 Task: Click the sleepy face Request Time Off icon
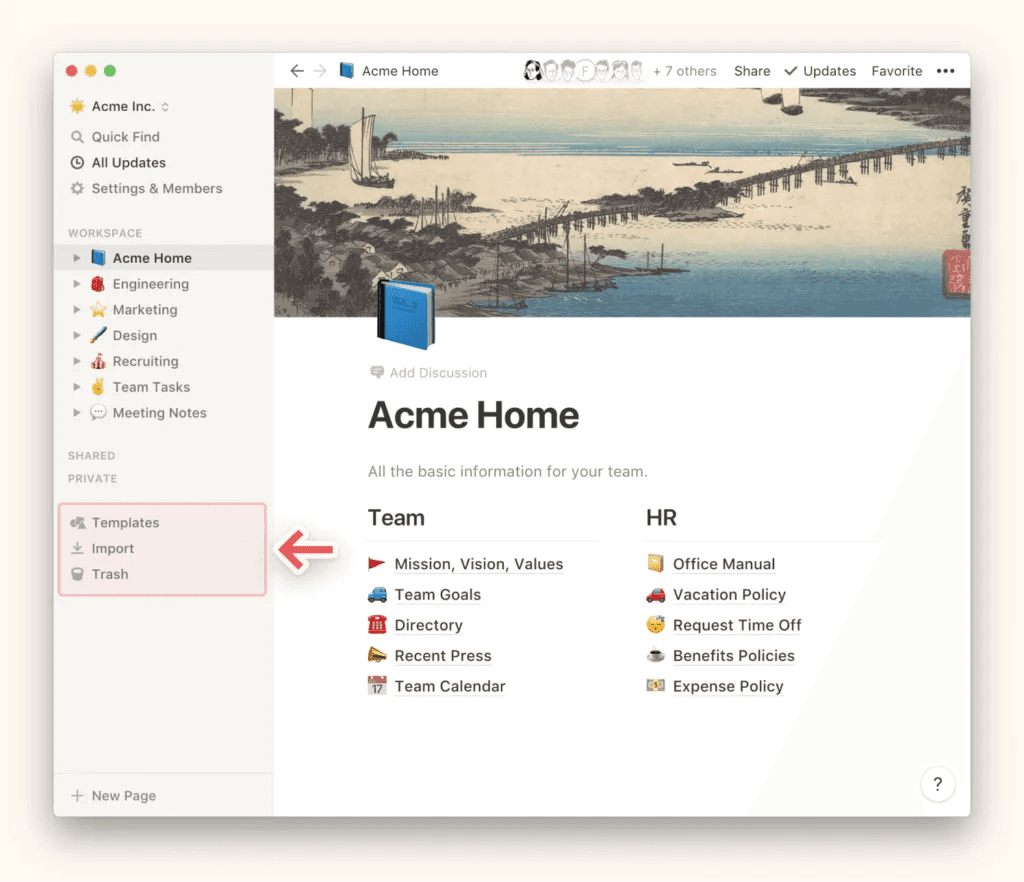(656, 625)
